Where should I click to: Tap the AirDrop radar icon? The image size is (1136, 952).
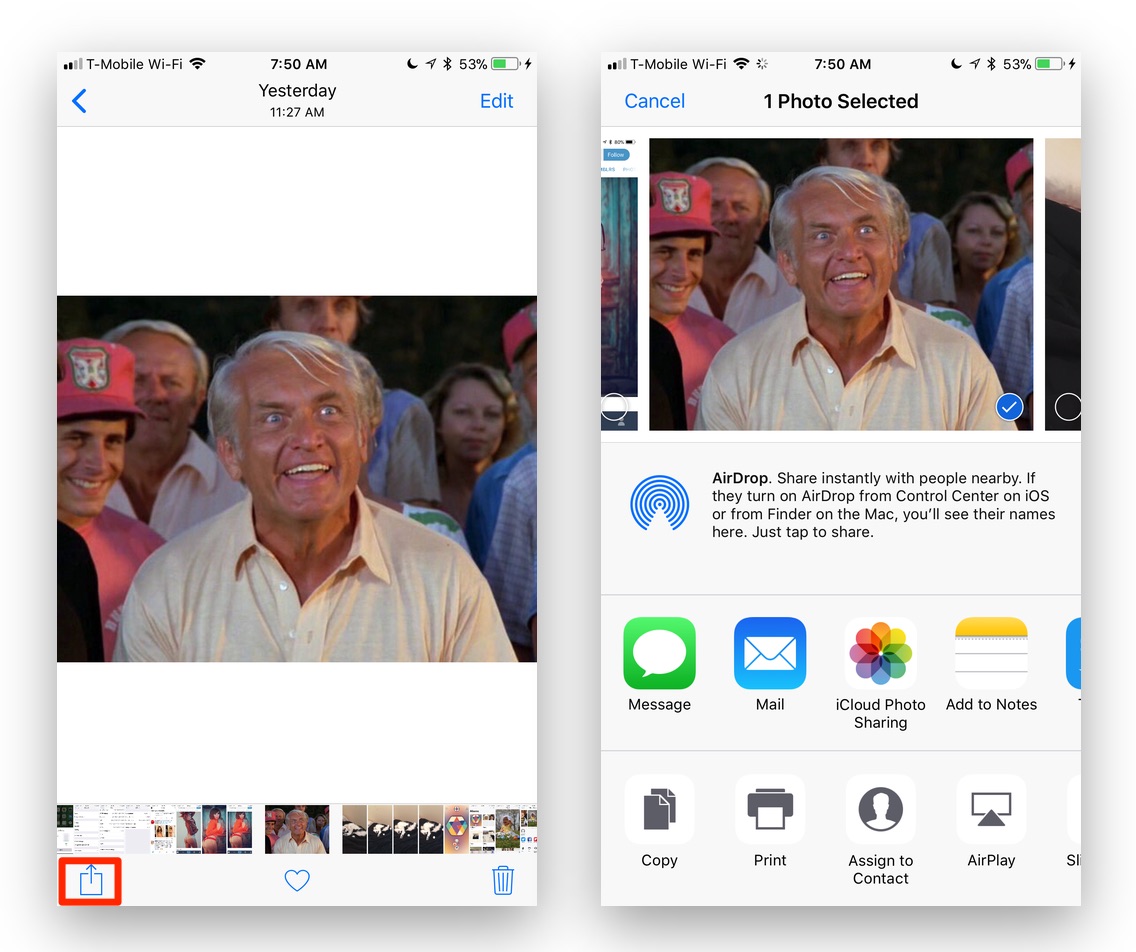tap(659, 502)
